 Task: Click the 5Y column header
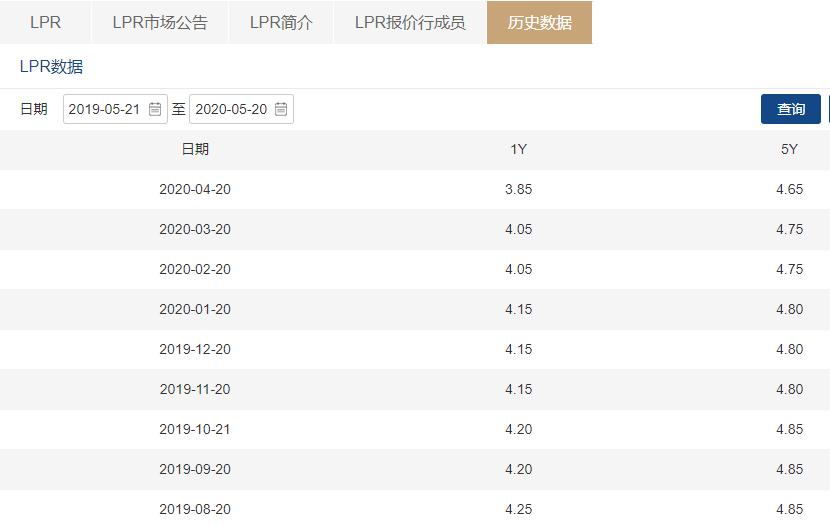tap(789, 149)
